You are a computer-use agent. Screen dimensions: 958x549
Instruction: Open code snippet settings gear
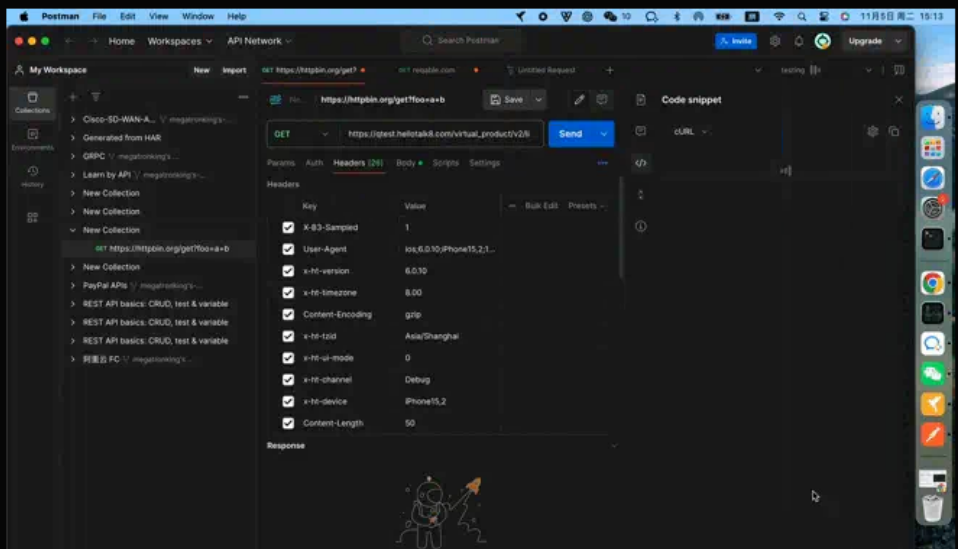coord(872,131)
